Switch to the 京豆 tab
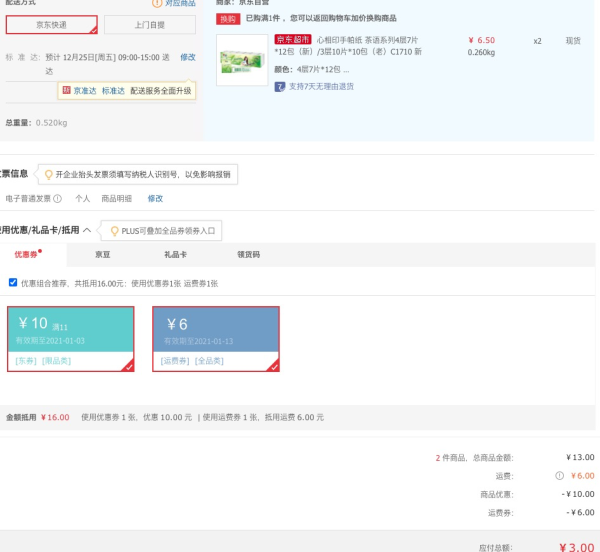The width and height of the screenshot is (600, 552). (x=103, y=254)
